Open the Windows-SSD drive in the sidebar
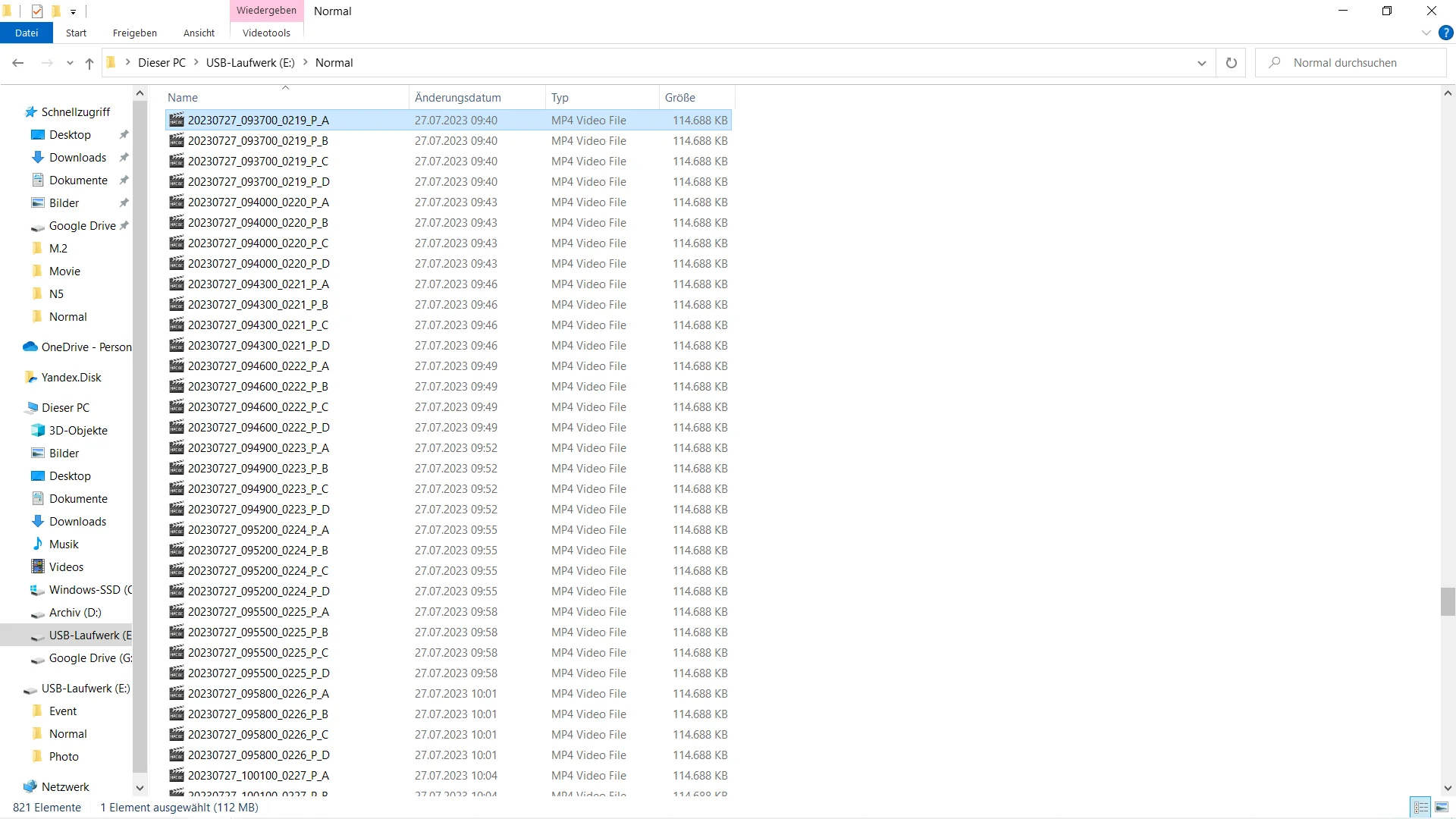1456x819 pixels. pyautogui.click(x=82, y=590)
